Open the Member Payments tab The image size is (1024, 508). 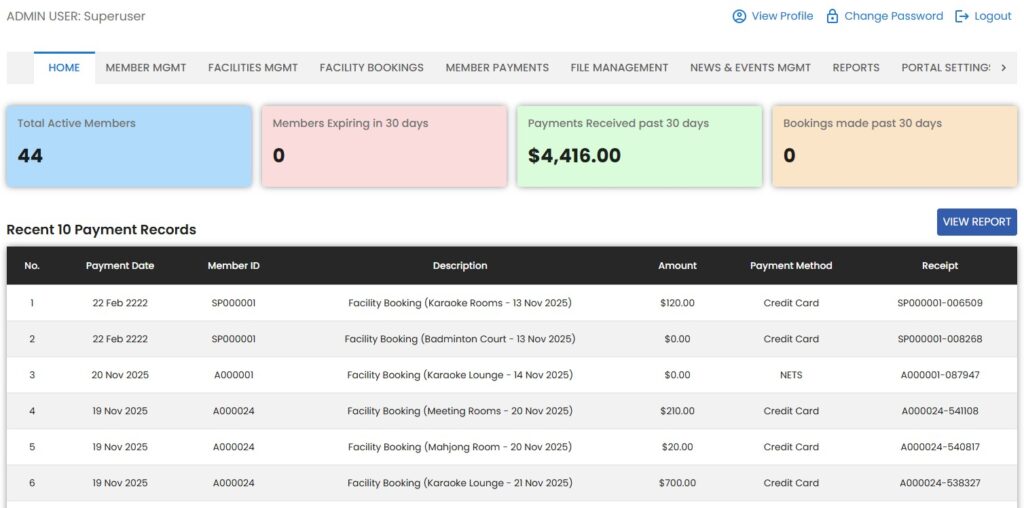pos(497,68)
